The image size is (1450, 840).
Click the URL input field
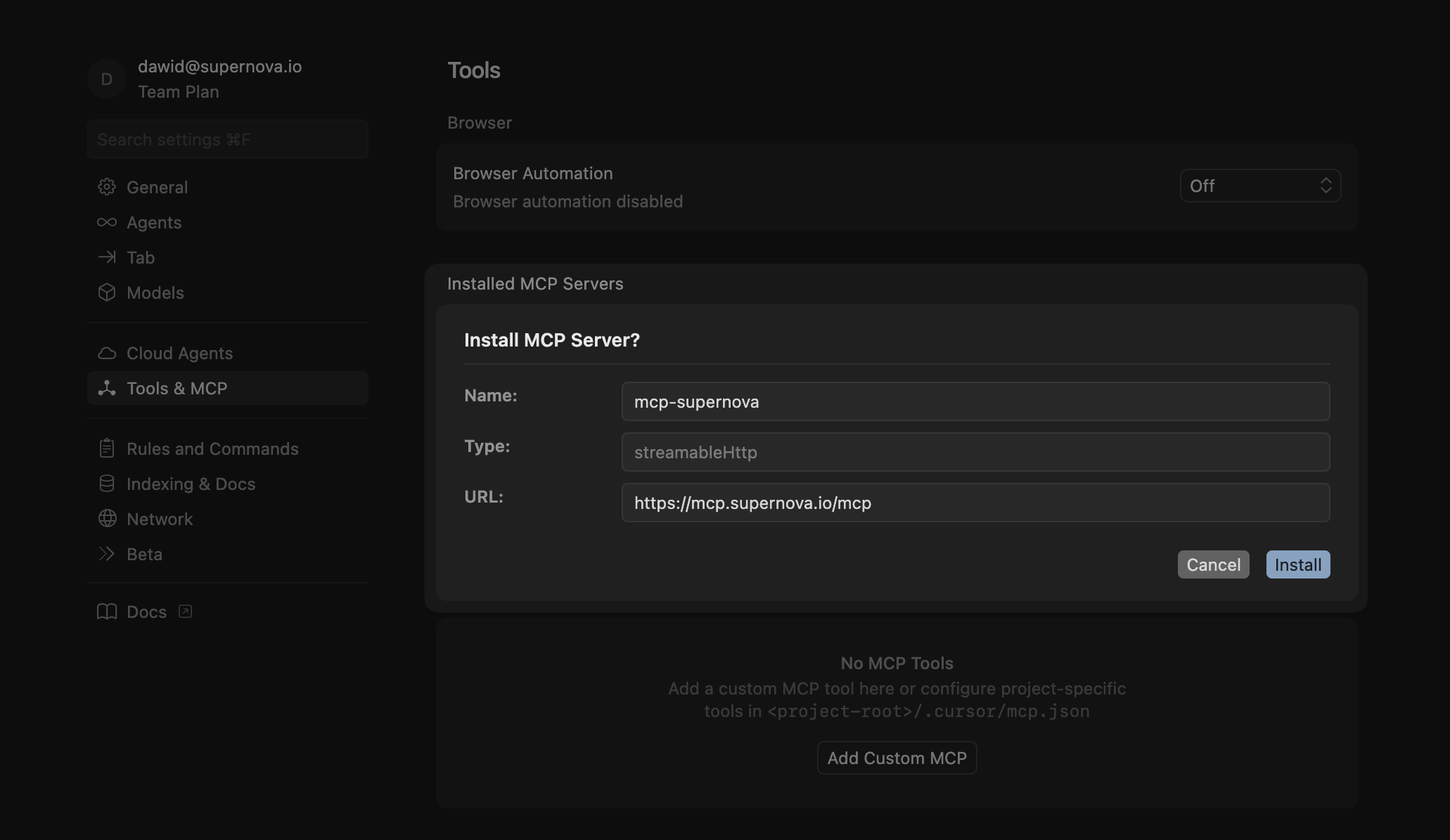pos(975,503)
